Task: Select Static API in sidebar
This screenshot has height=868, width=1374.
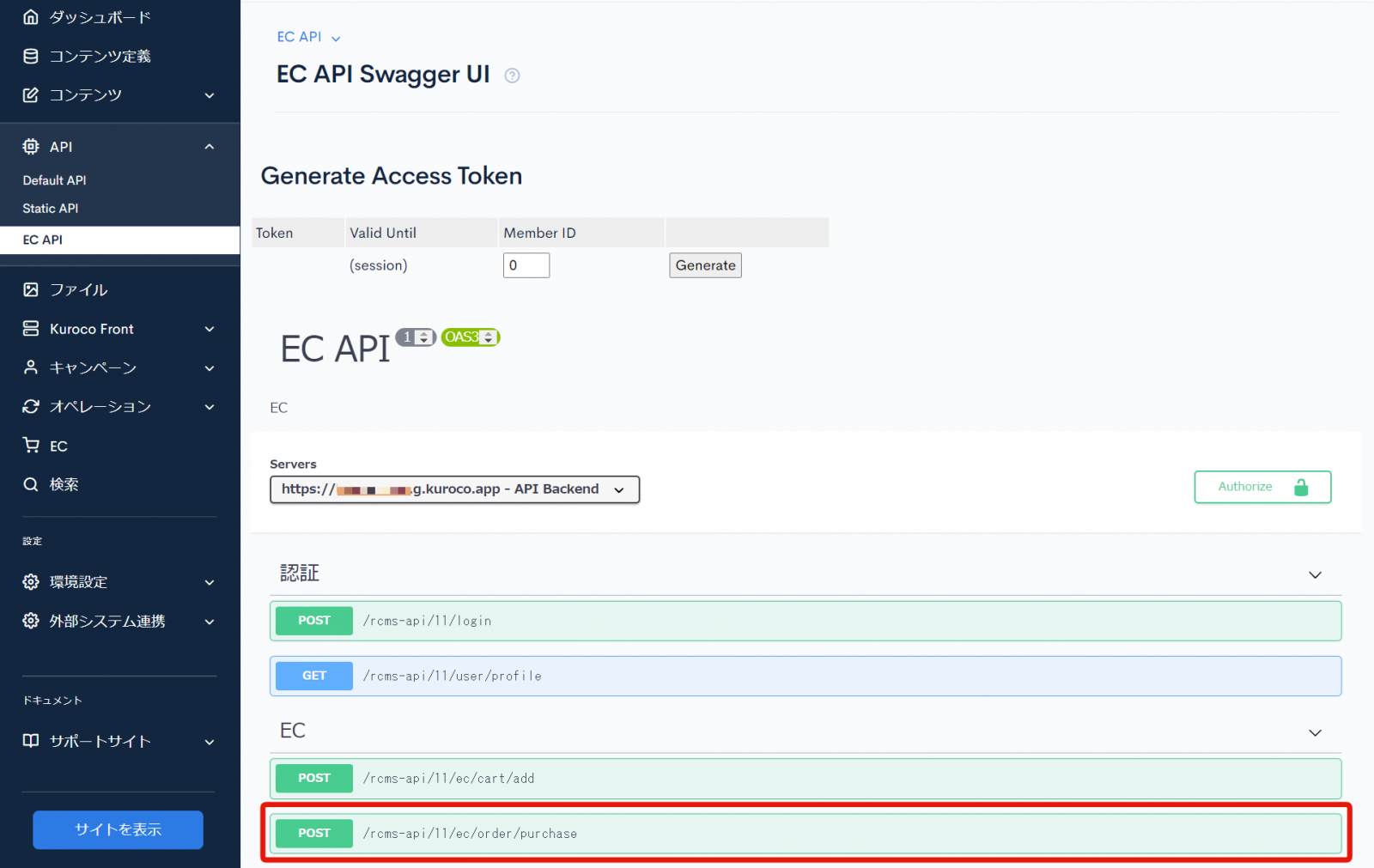Action: point(50,209)
